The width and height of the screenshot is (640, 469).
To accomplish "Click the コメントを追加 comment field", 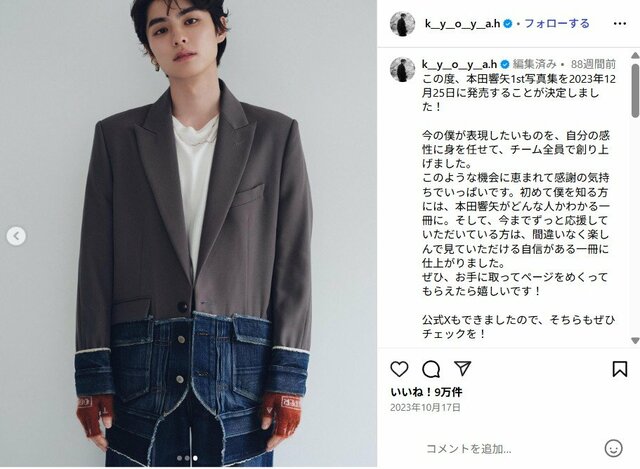I will [x=469, y=449].
